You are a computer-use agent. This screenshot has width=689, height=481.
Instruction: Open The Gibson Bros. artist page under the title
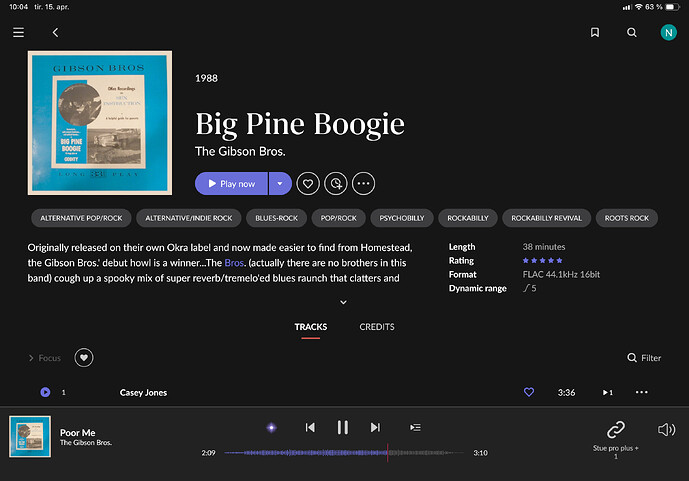pos(240,152)
